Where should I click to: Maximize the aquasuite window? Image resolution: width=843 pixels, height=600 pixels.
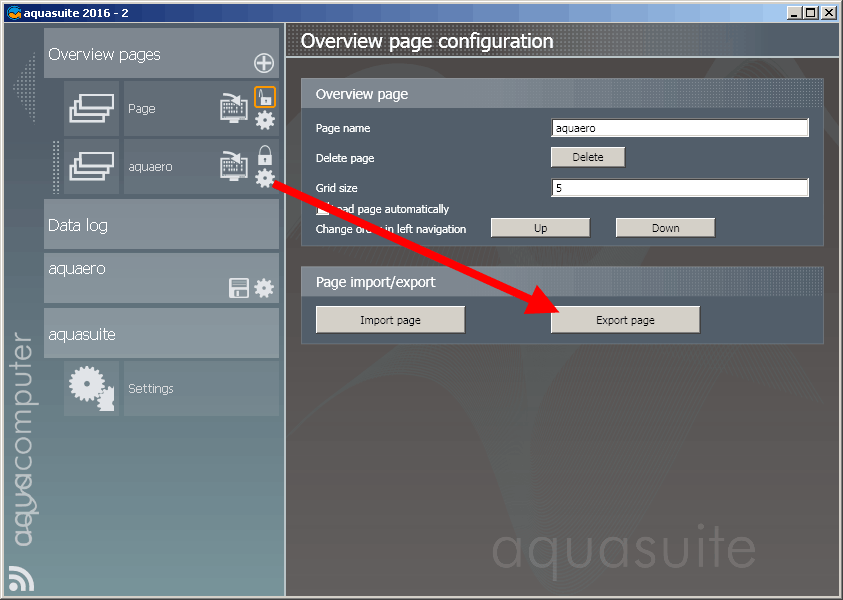[x=811, y=13]
